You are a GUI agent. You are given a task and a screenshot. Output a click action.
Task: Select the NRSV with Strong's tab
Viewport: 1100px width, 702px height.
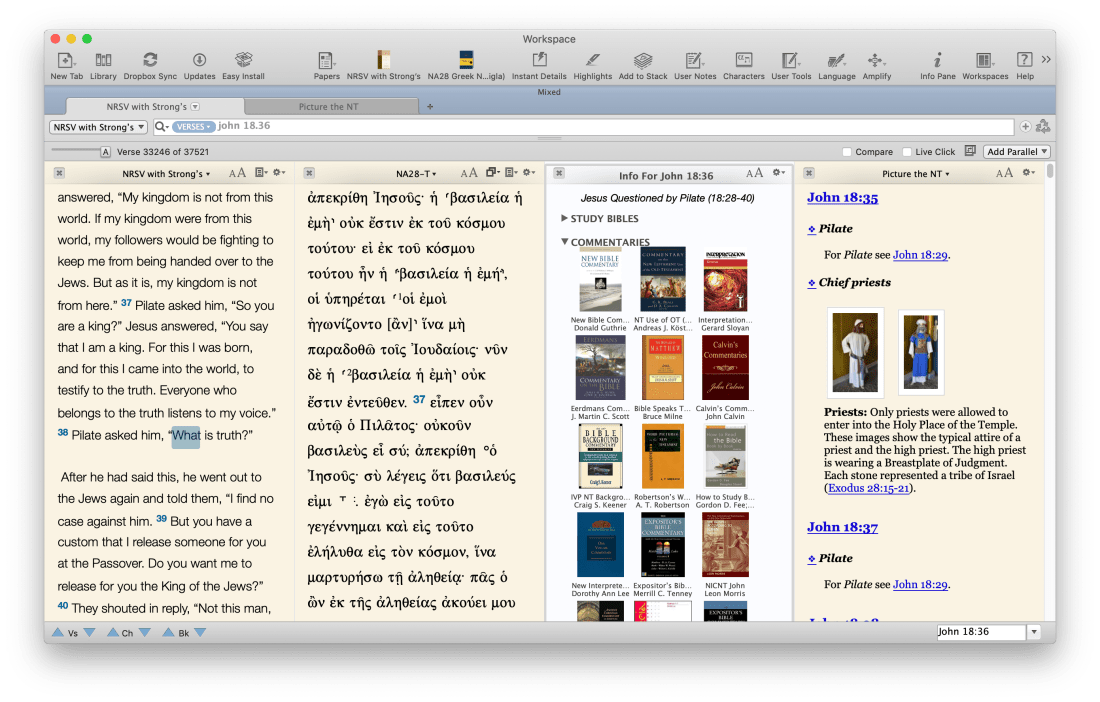(148, 104)
